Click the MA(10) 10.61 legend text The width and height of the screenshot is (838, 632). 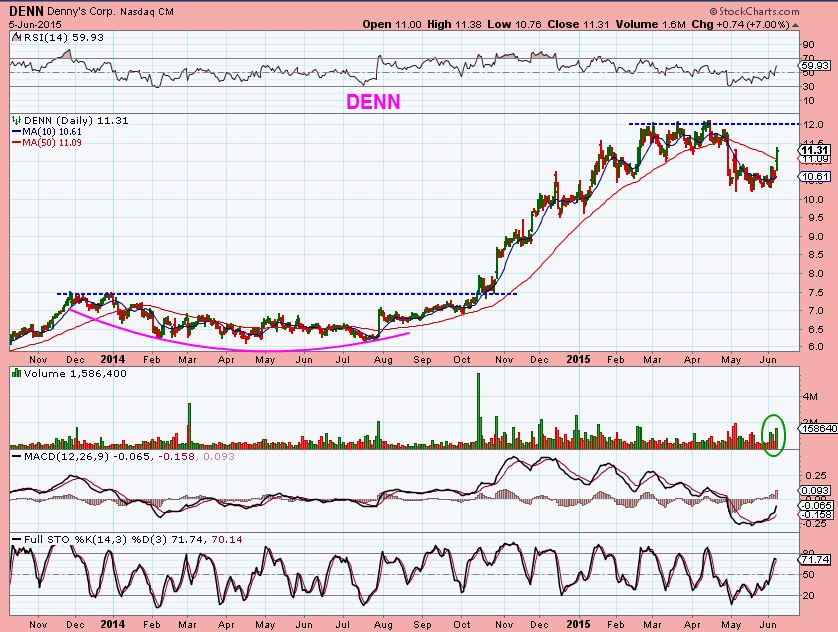(x=52, y=131)
